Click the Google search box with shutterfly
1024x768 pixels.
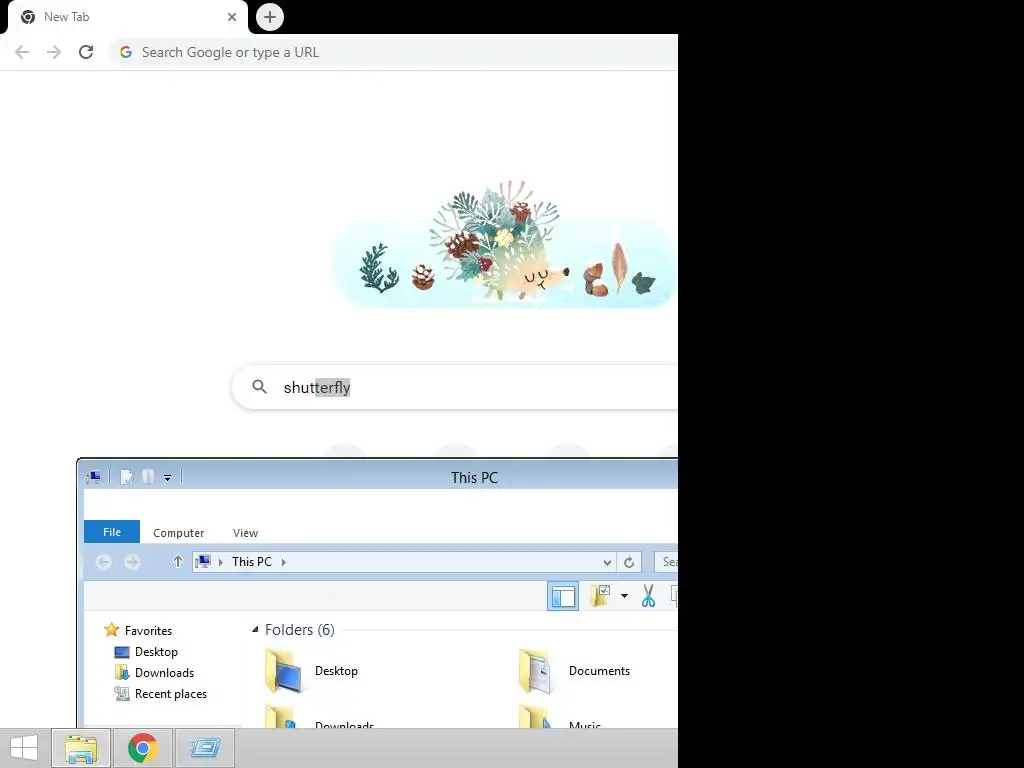point(455,387)
